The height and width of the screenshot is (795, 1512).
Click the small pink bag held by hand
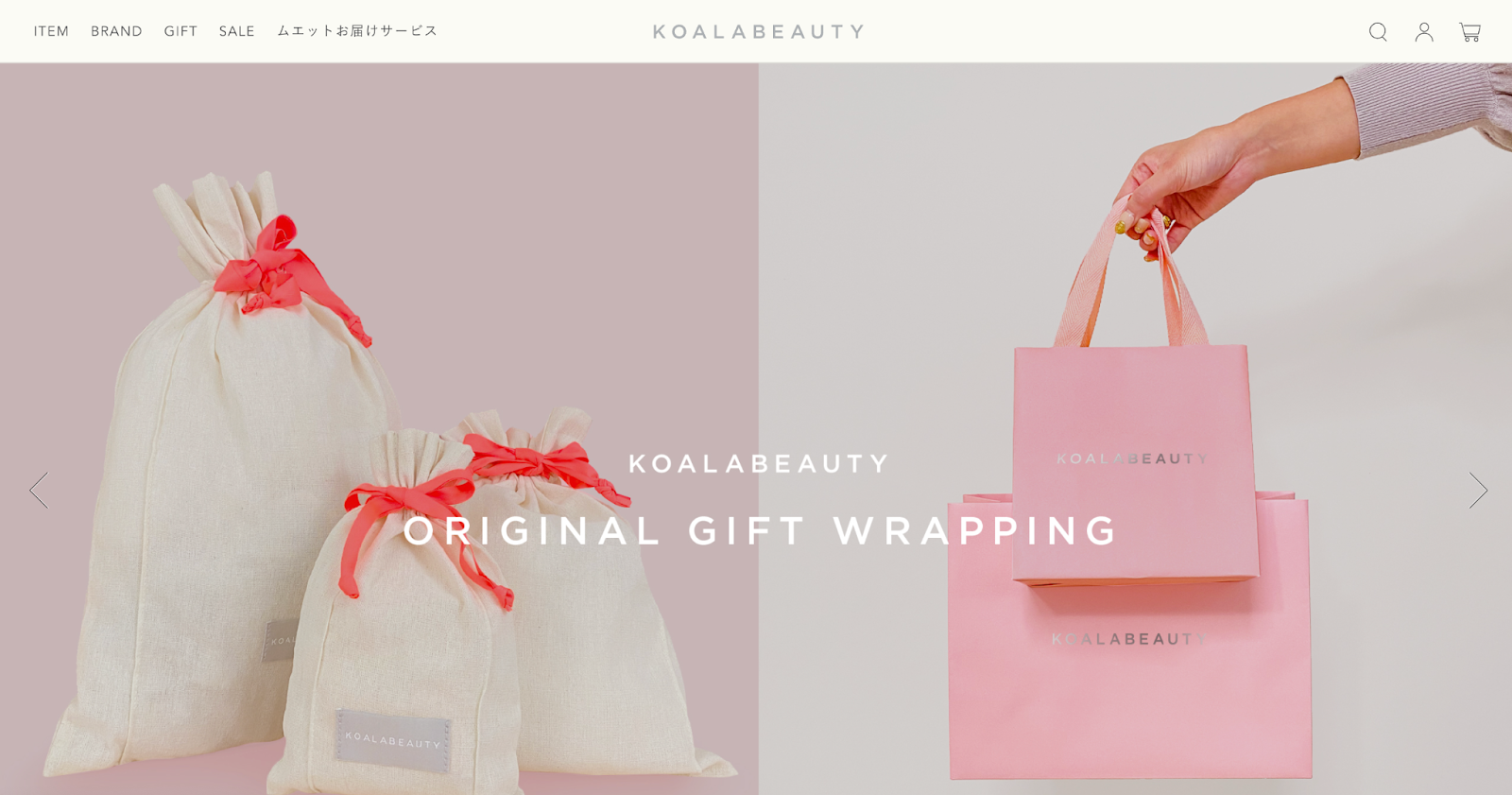pos(1134,463)
